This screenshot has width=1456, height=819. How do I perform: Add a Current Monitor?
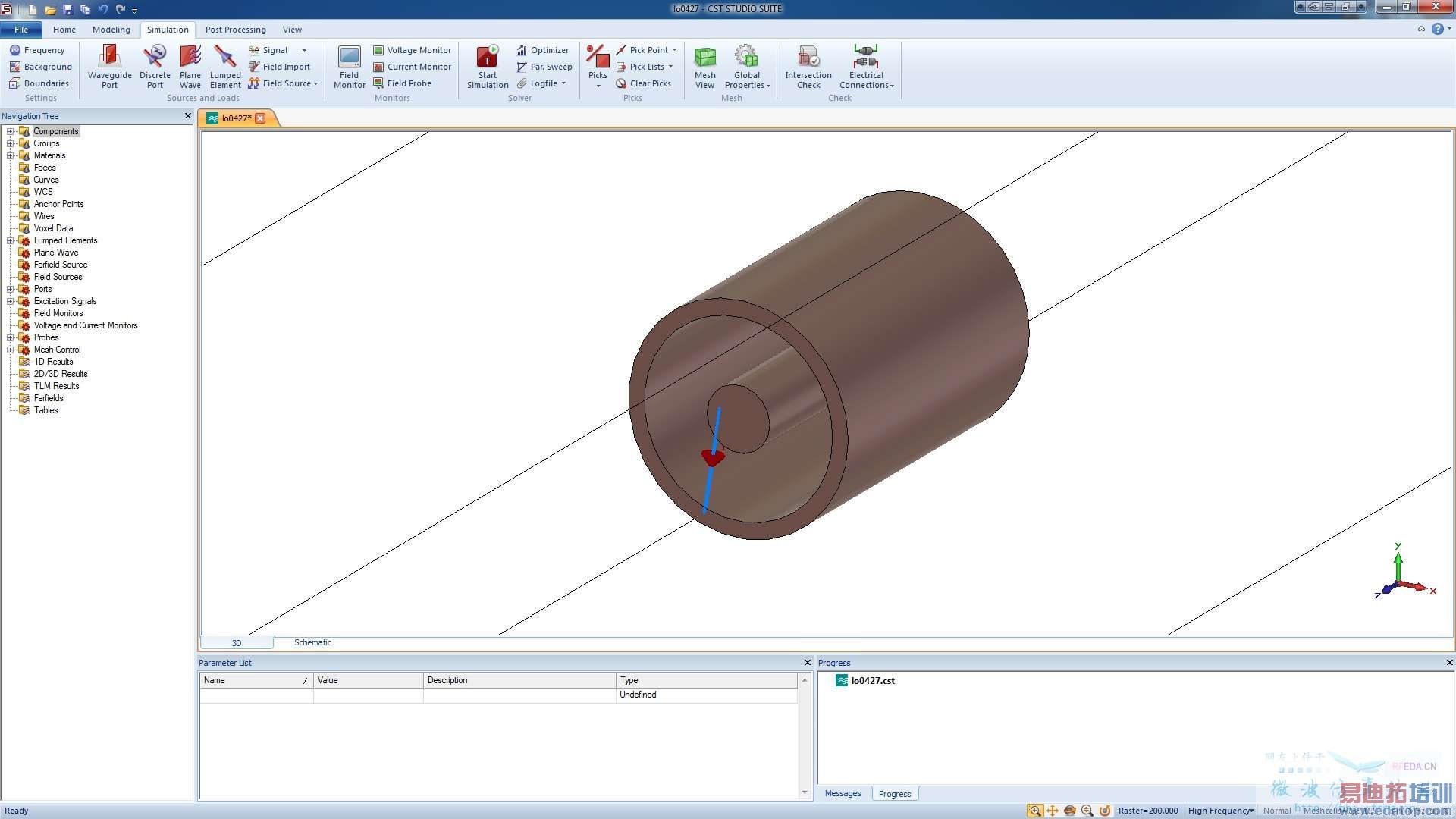coord(412,67)
